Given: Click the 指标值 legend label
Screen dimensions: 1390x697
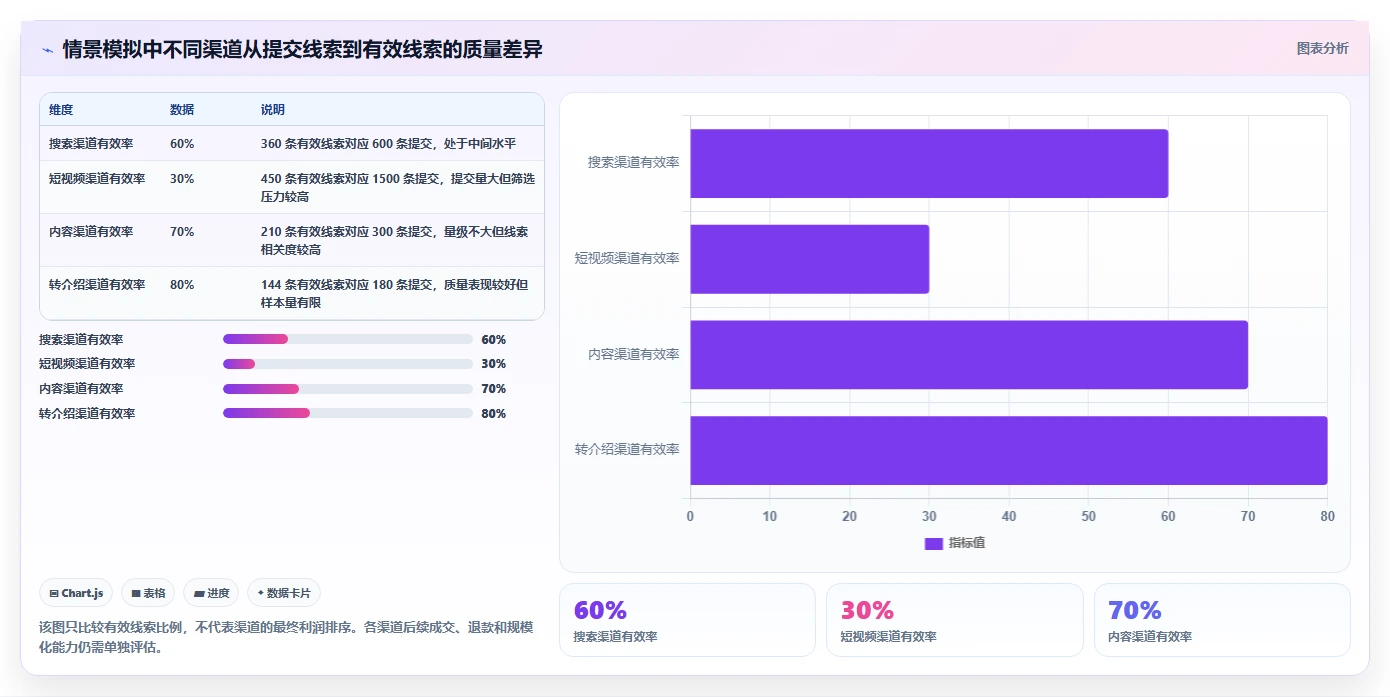Looking at the screenshot, I should 967,543.
